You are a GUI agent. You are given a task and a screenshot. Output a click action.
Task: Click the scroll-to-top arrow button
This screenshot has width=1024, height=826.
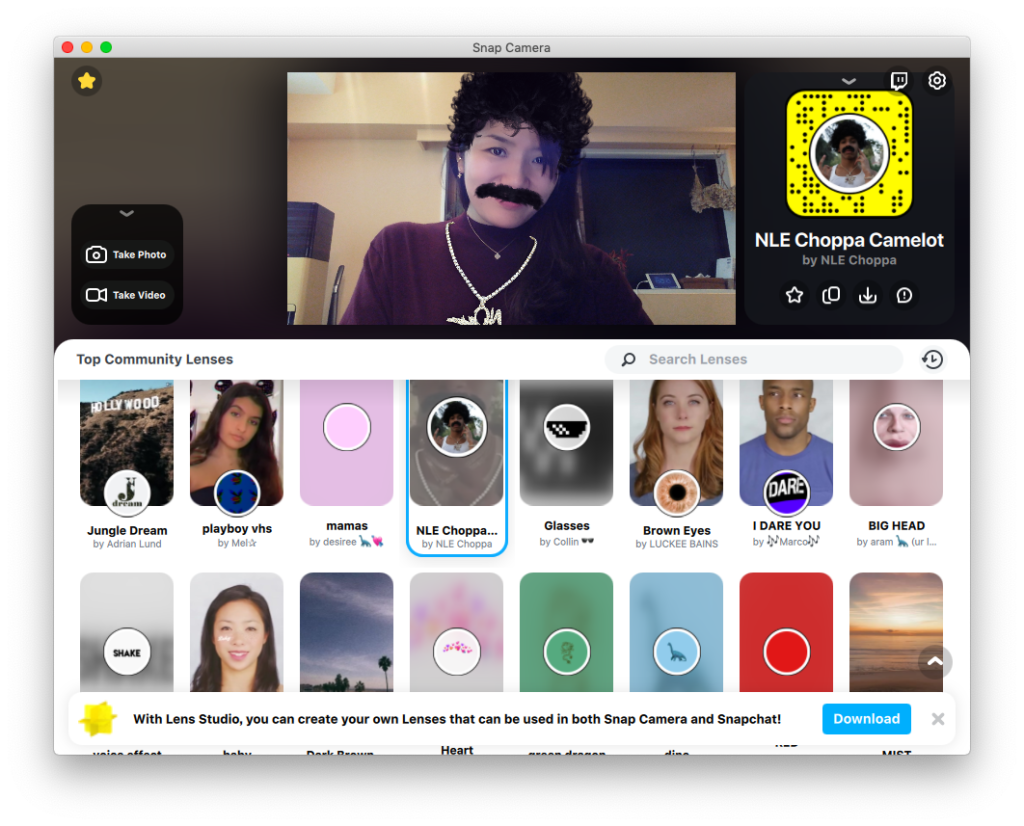[x=935, y=661]
